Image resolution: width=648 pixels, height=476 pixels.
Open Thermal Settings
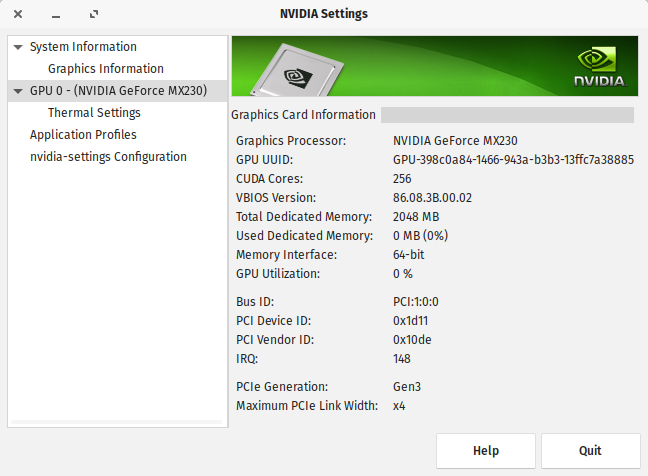(94, 113)
